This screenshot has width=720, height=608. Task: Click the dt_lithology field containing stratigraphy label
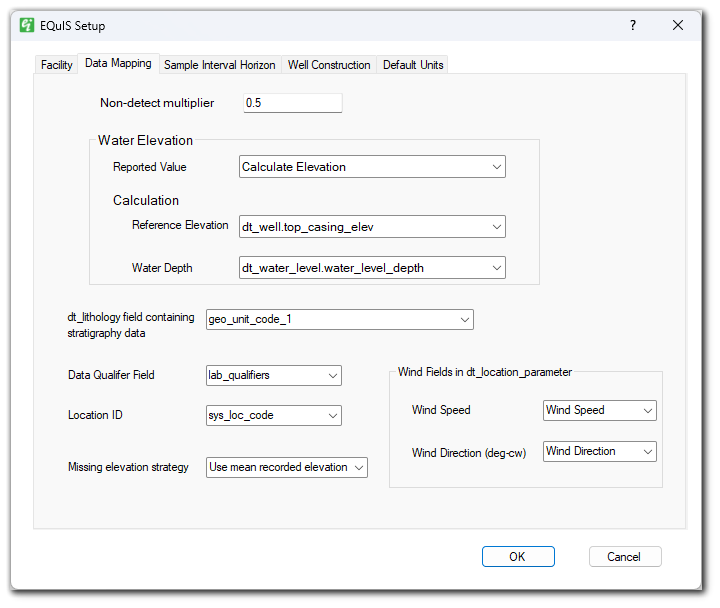coord(131,325)
